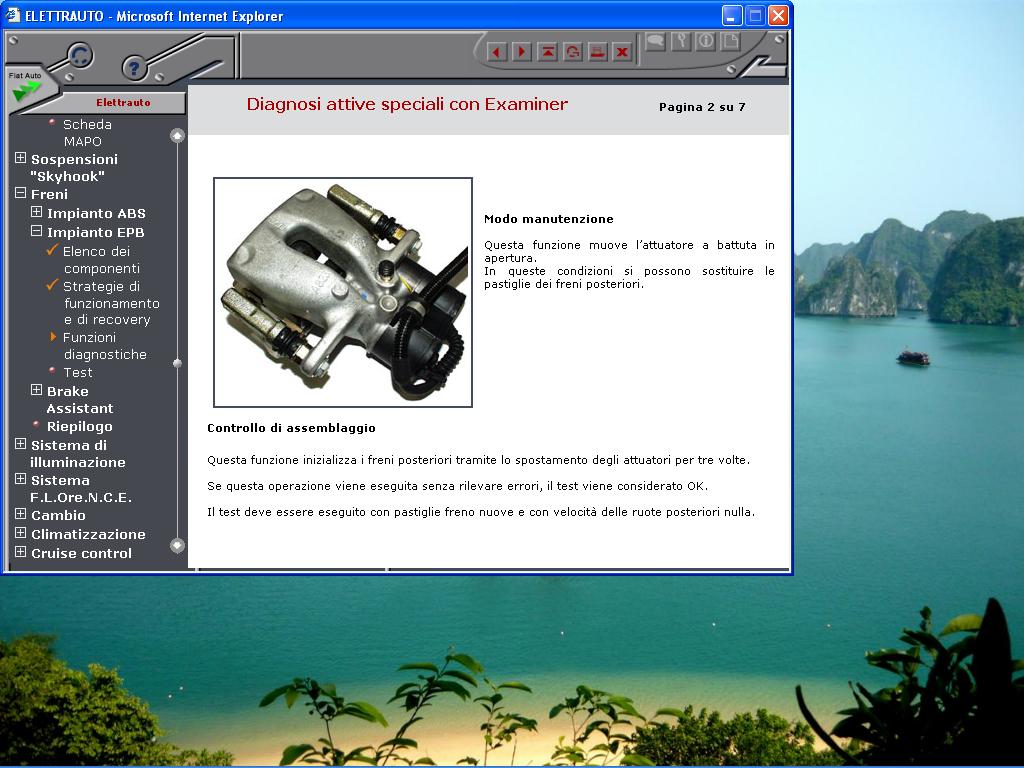Expand the Sistema di illuminazione node
The width and height of the screenshot is (1024, 768).
coord(20,444)
